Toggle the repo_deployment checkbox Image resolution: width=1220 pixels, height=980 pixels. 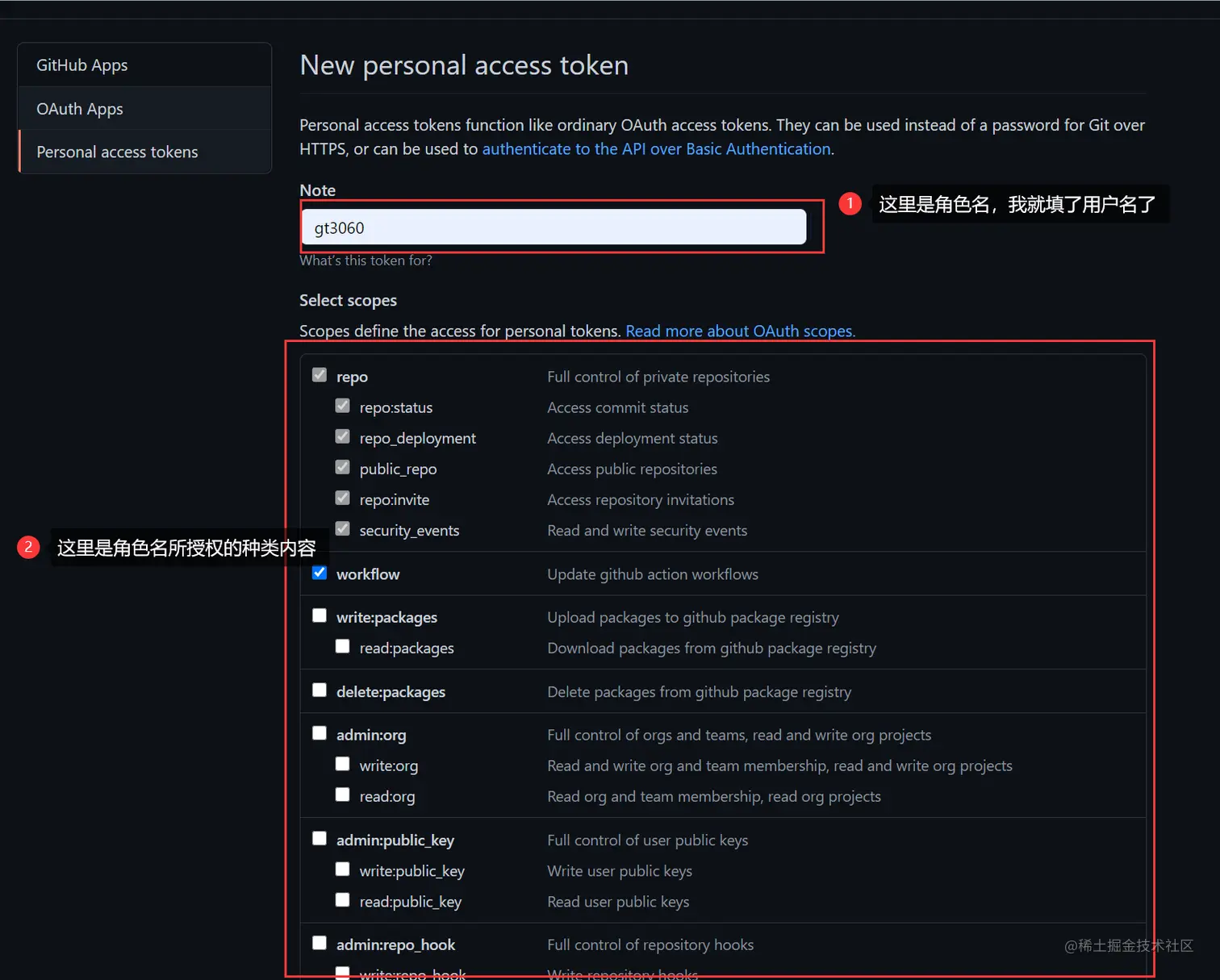(x=343, y=436)
